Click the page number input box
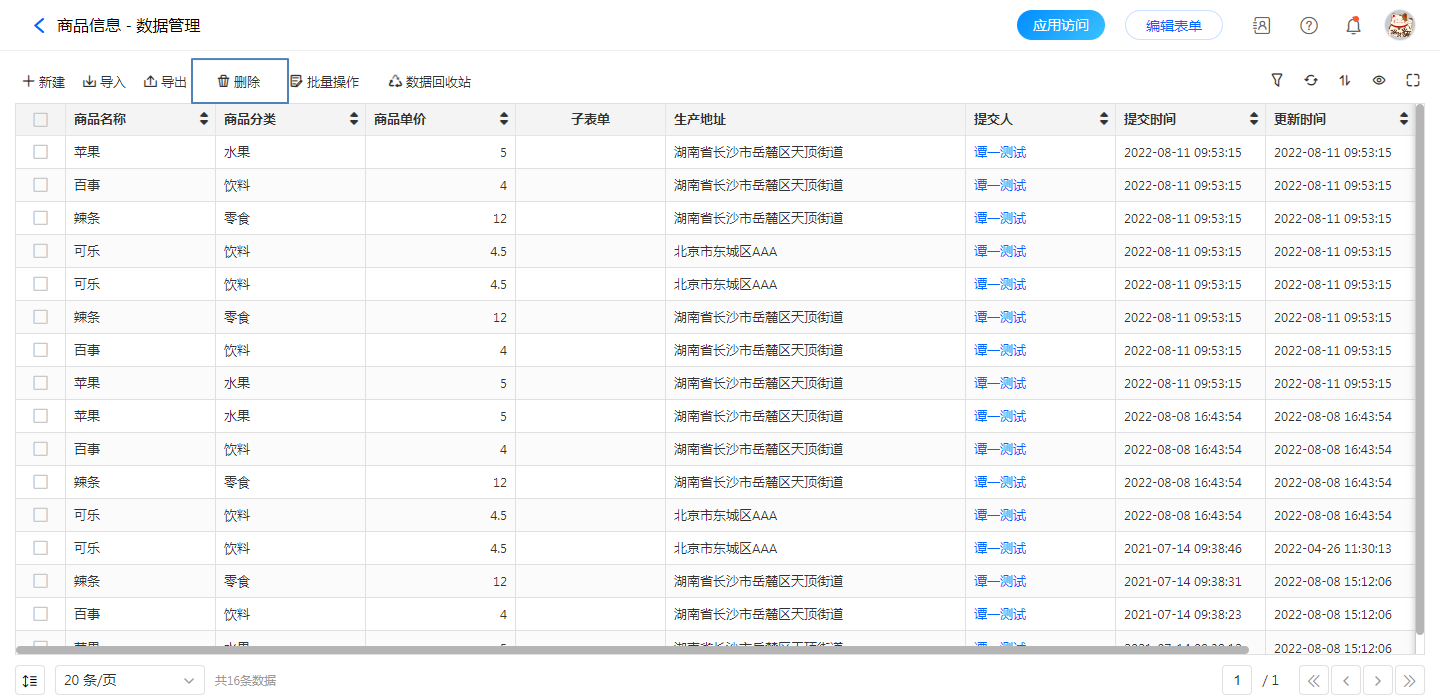The image size is (1440, 700). 1237,681
